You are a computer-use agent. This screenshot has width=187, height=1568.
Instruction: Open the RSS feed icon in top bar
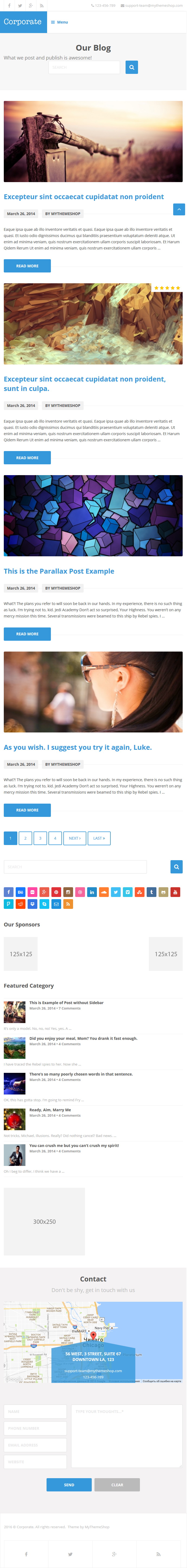pos(41,5)
